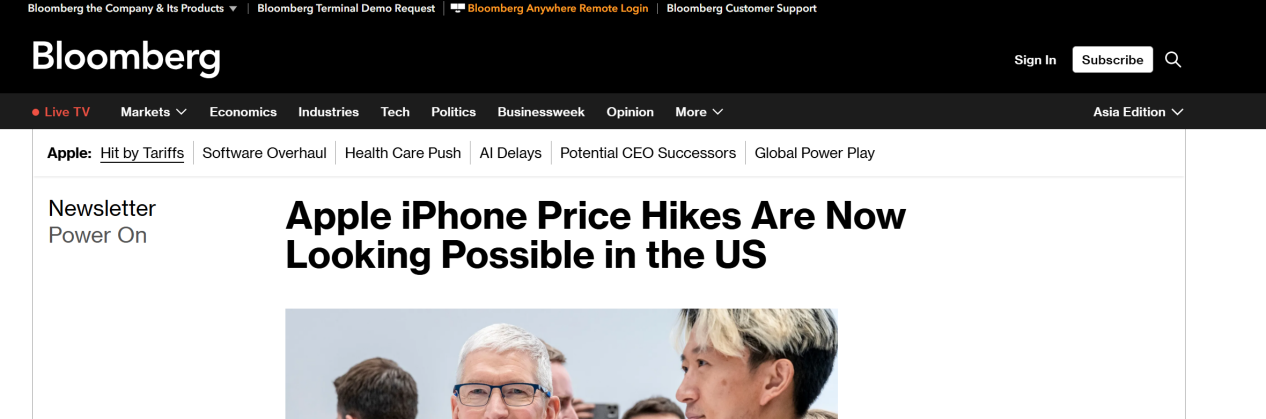Select Businessweek in the navigation bar
1266x419 pixels.
click(541, 112)
